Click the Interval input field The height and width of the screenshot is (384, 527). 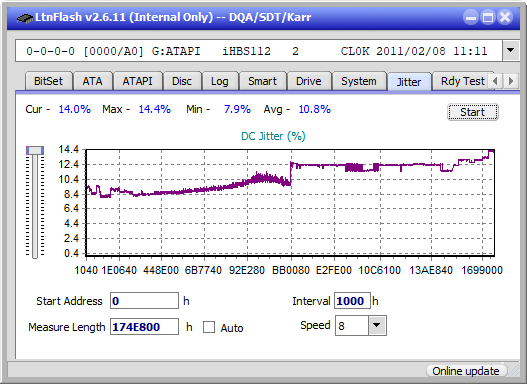coord(352,301)
